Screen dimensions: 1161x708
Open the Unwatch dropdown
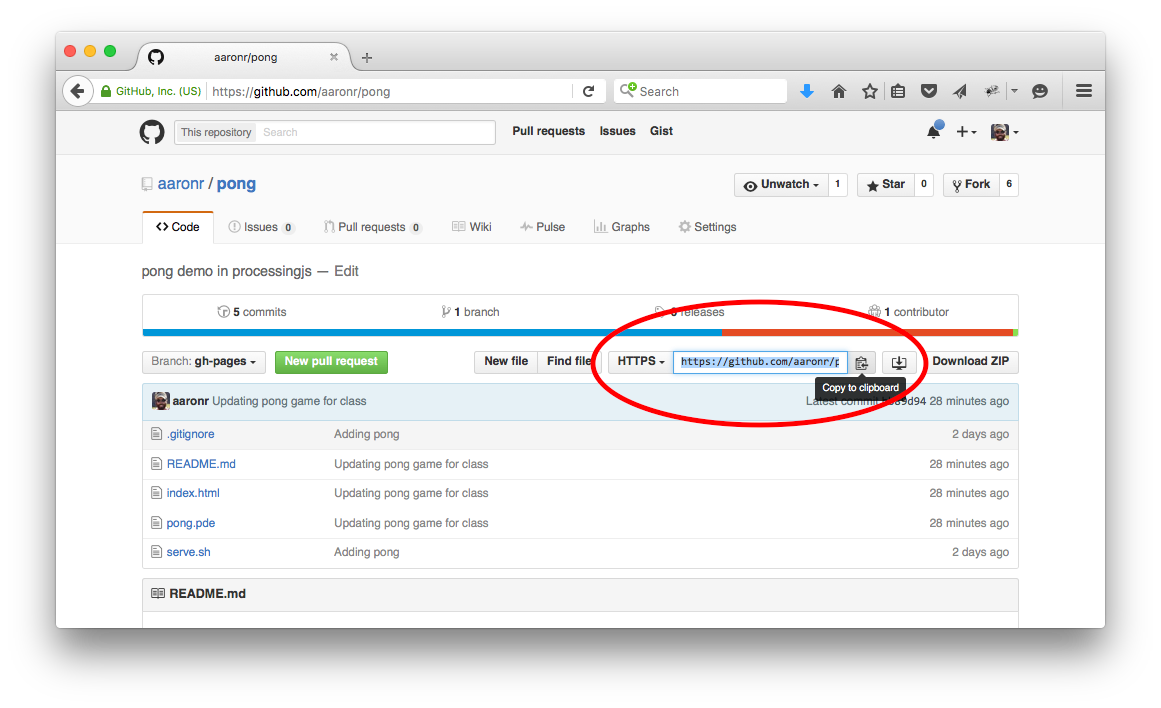[x=781, y=184]
